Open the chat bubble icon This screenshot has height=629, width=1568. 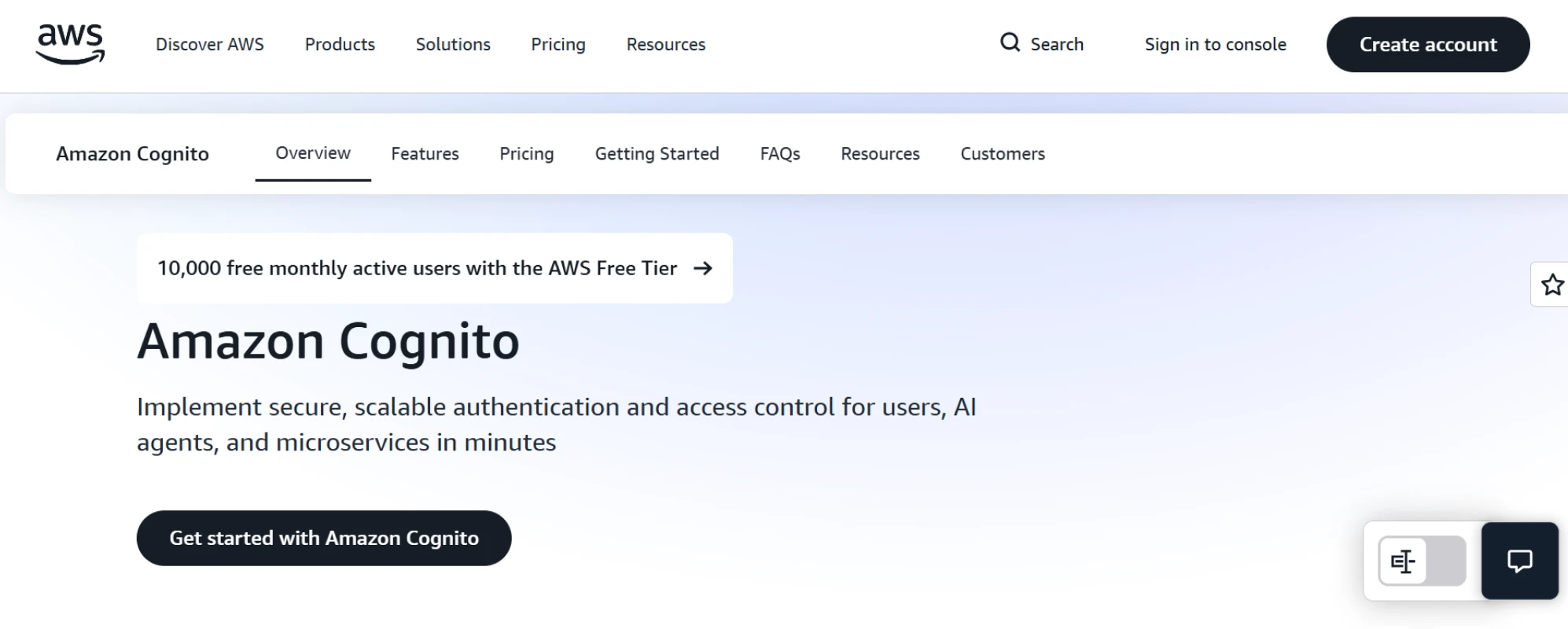point(1519,561)
